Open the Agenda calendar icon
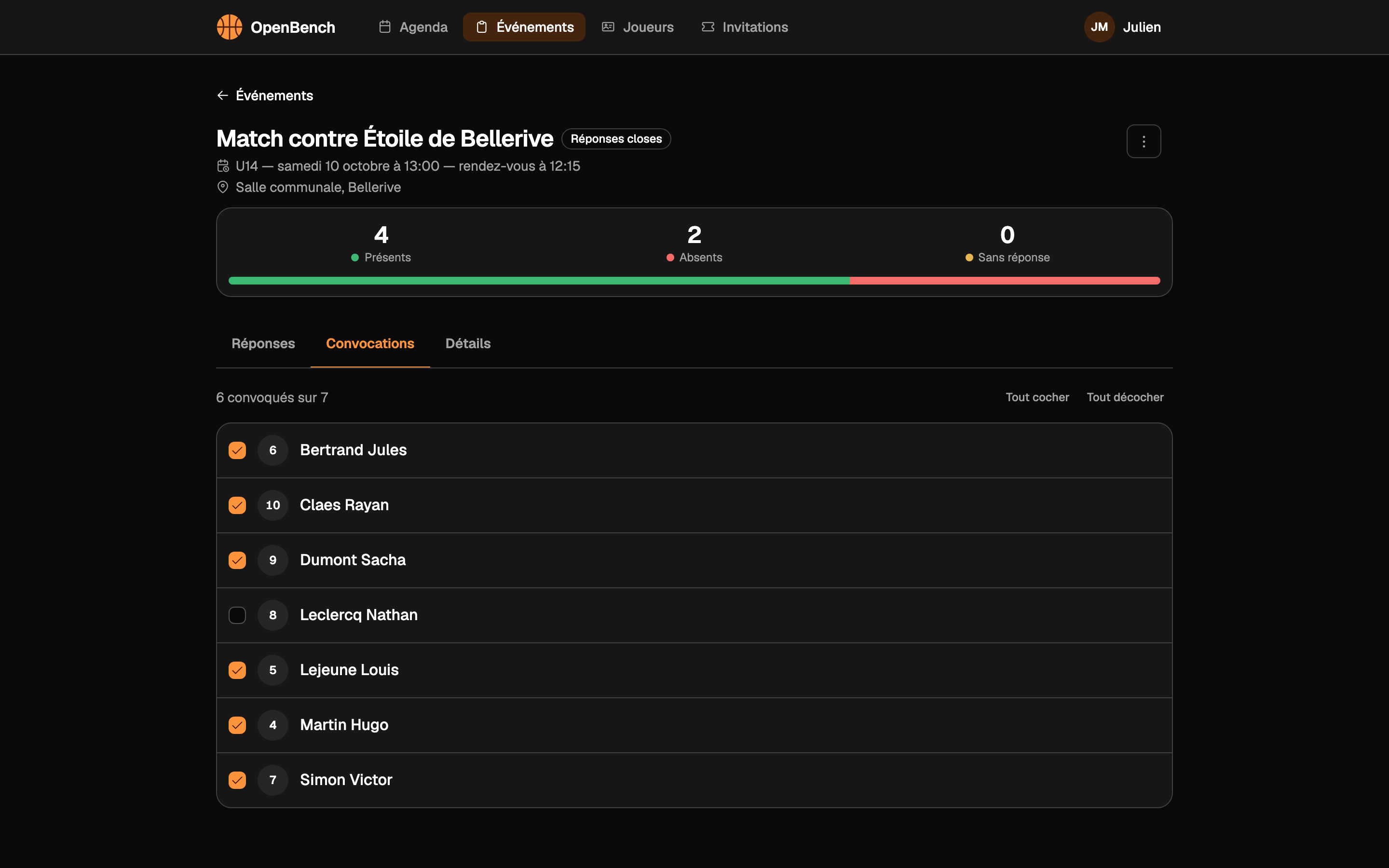Viewport: 1389px width, 868px height. click(384, 27)
